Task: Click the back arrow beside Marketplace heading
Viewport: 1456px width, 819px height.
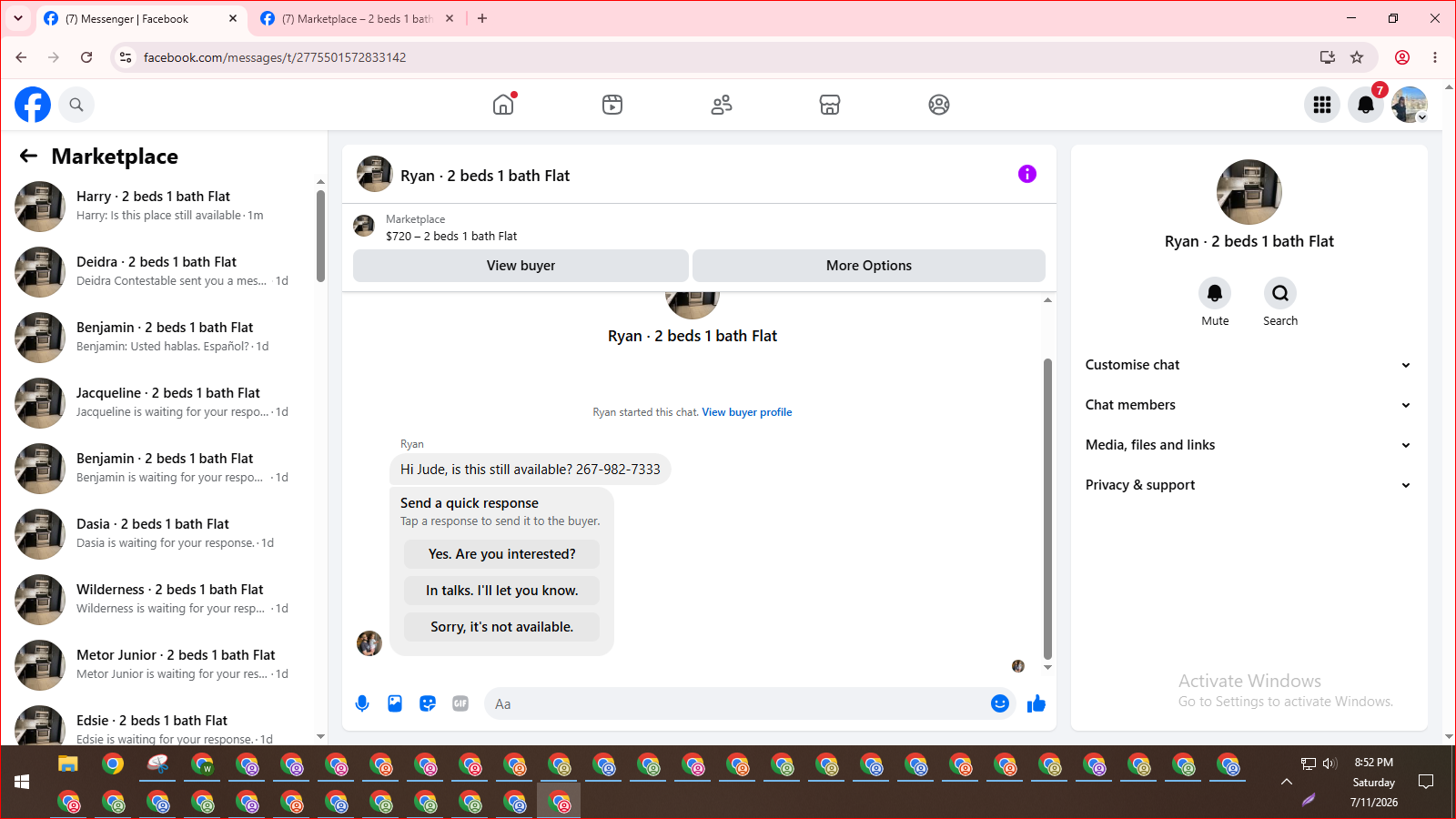Action: 29,157
